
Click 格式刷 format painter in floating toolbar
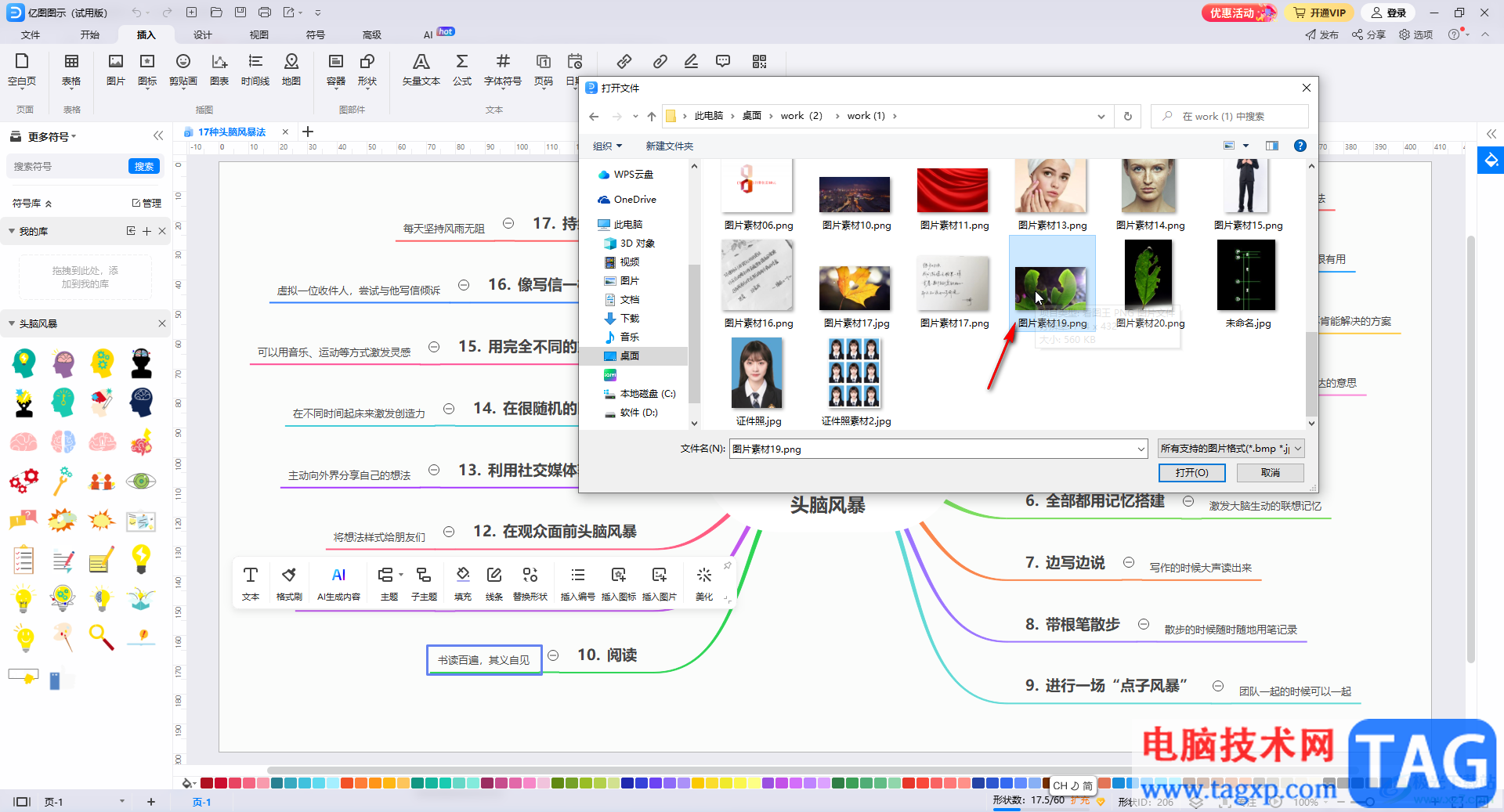click(289, 583)
